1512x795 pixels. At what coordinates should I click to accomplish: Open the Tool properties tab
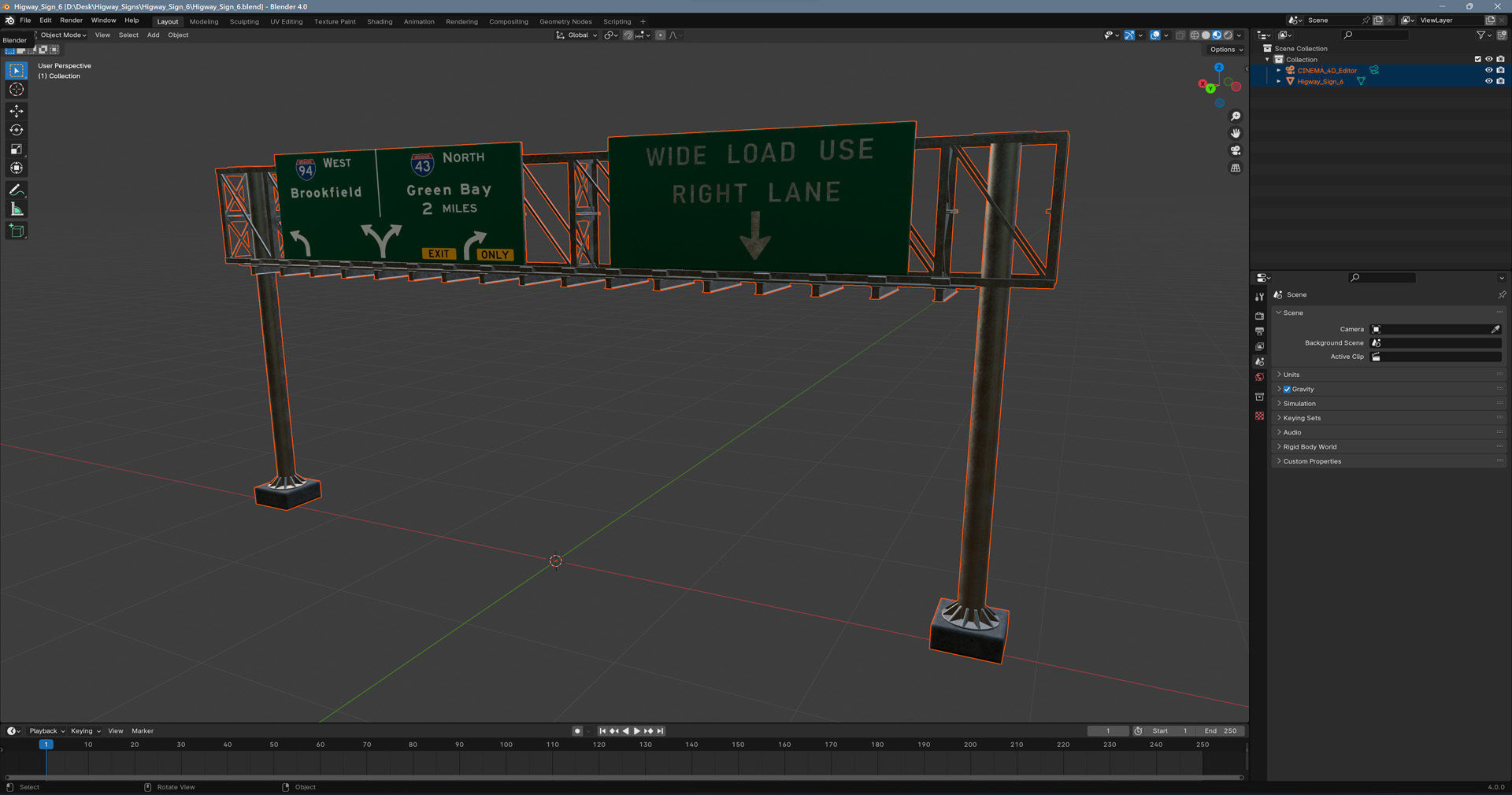pos(1260,297)
